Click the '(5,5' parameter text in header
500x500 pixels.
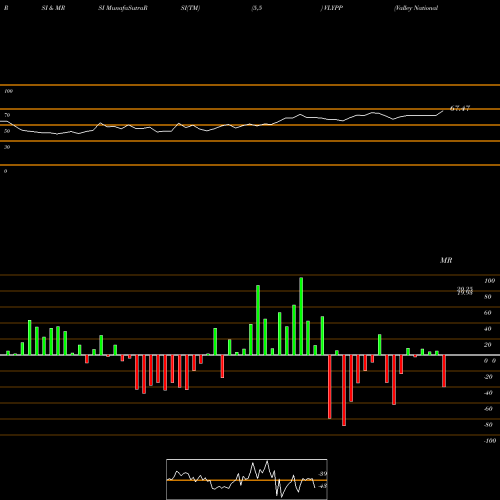[x=257, y=8]
